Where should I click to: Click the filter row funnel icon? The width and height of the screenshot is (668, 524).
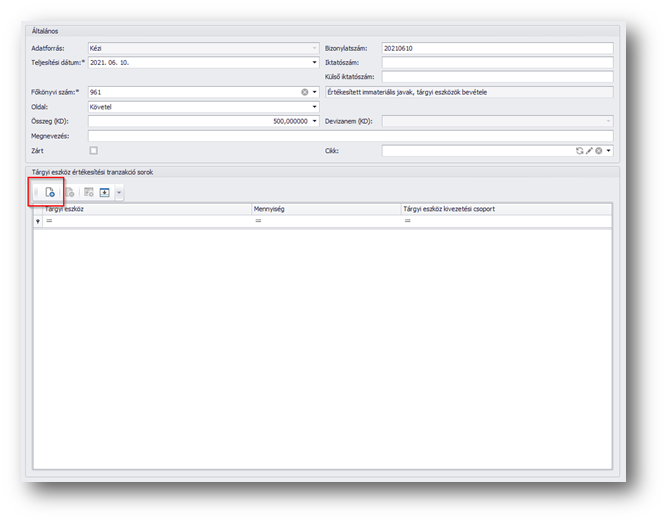point(39,220)
